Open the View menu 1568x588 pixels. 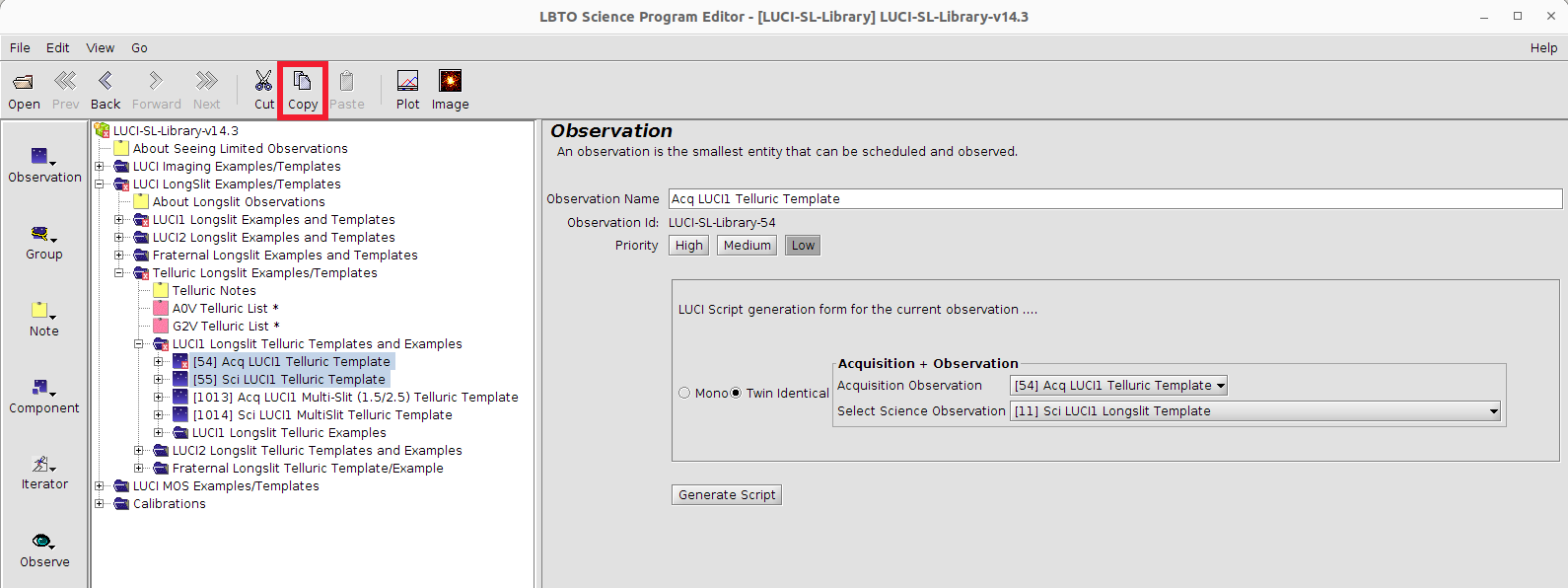click(100, 47)
